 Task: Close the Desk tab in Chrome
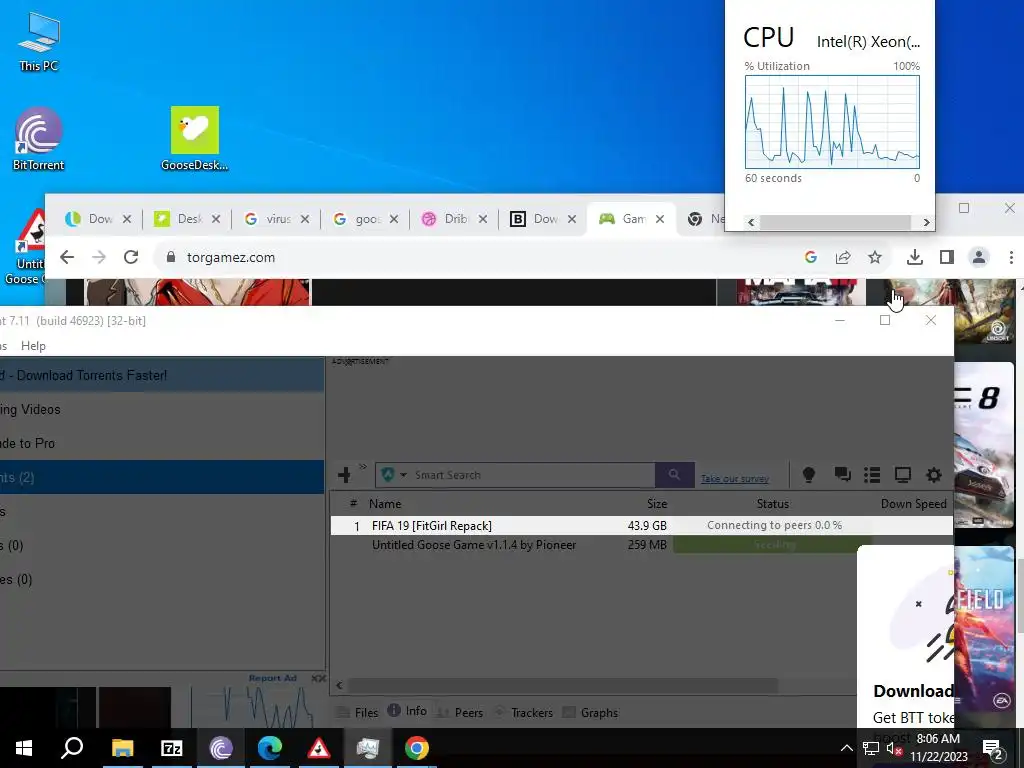[x=216, y=219]
